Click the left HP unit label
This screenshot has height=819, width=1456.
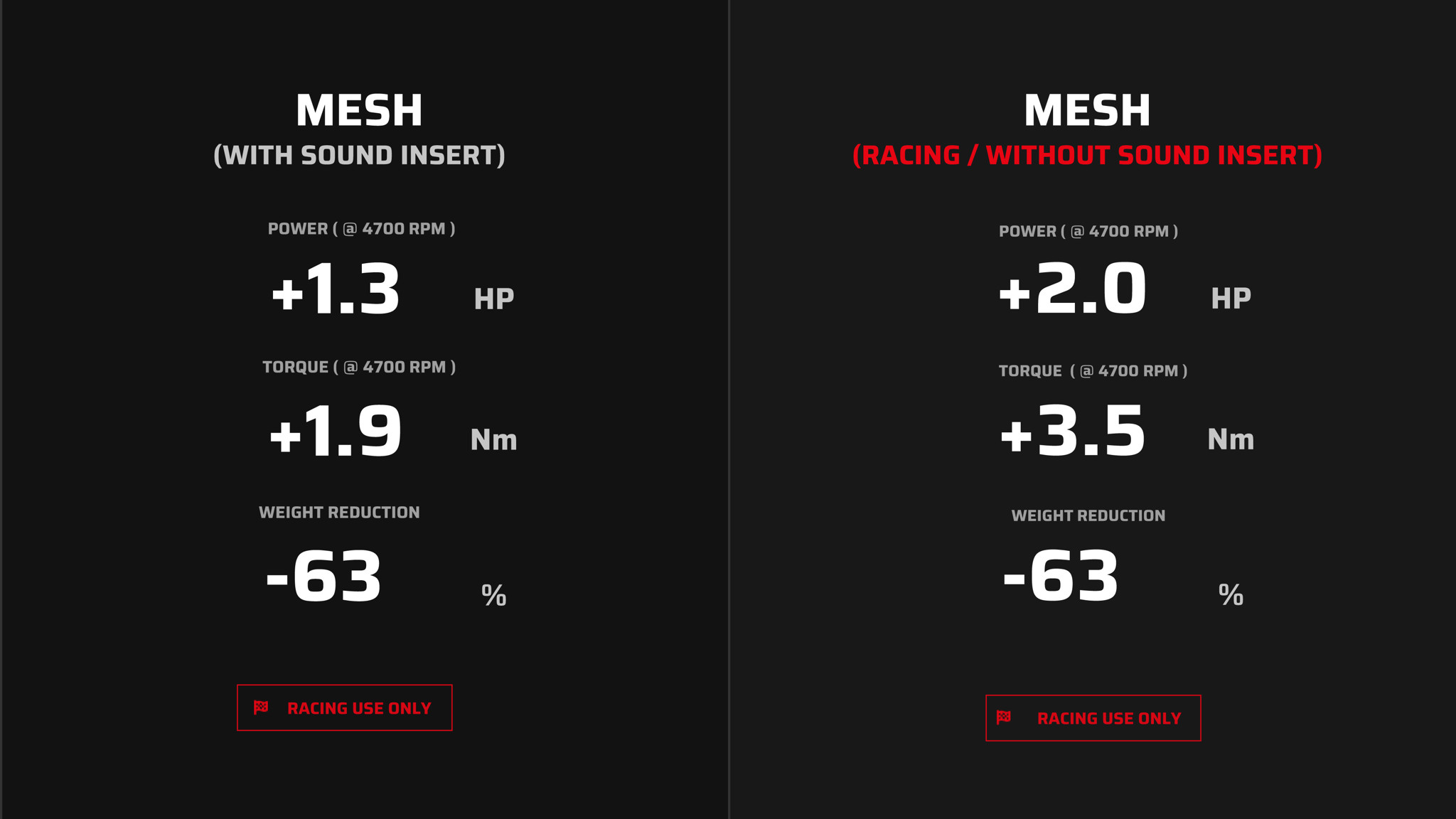point(494,299)
